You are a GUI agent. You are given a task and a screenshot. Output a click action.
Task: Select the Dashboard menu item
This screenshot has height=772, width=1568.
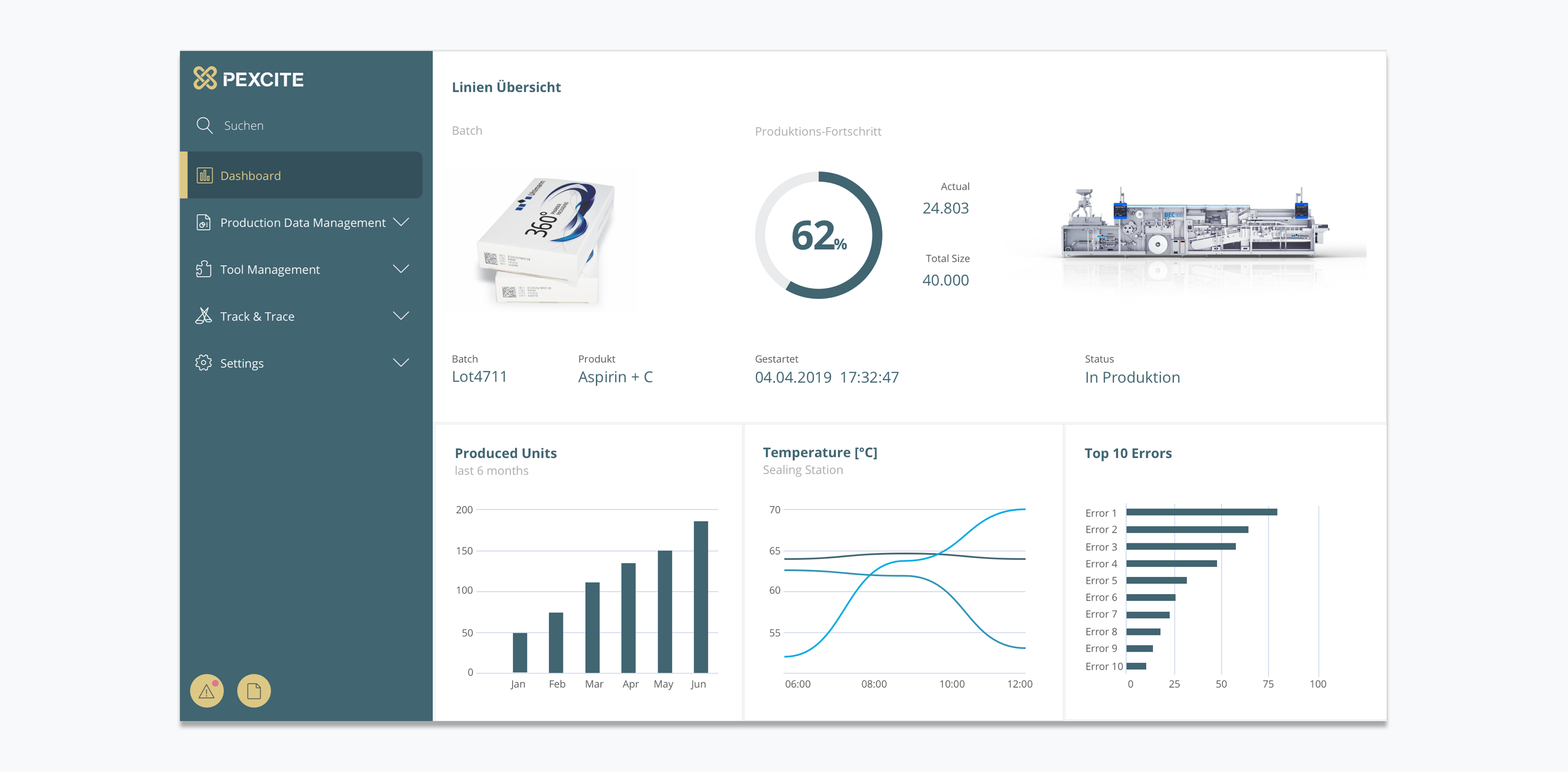click(x=250, y=176)
